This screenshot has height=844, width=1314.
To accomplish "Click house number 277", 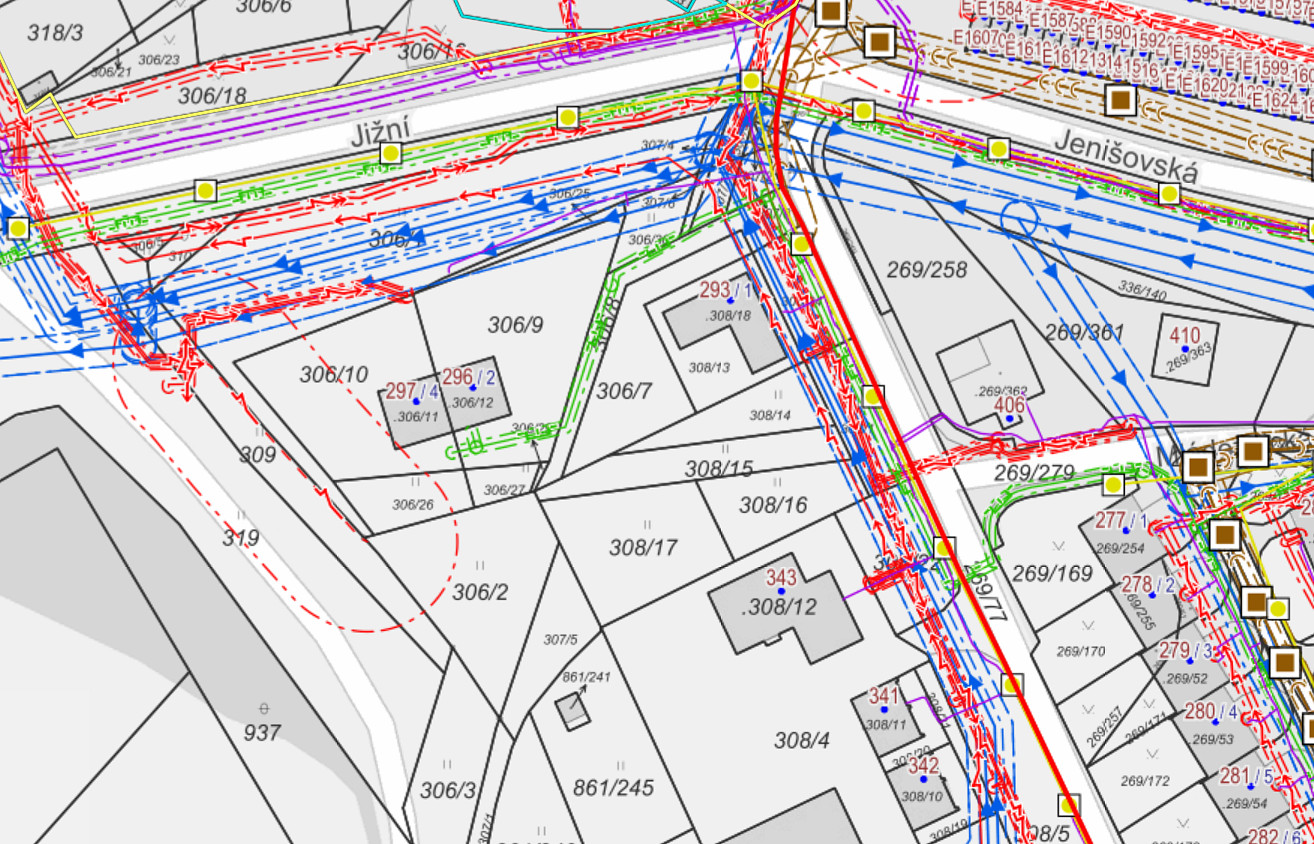I will (x=1111, y=521).
